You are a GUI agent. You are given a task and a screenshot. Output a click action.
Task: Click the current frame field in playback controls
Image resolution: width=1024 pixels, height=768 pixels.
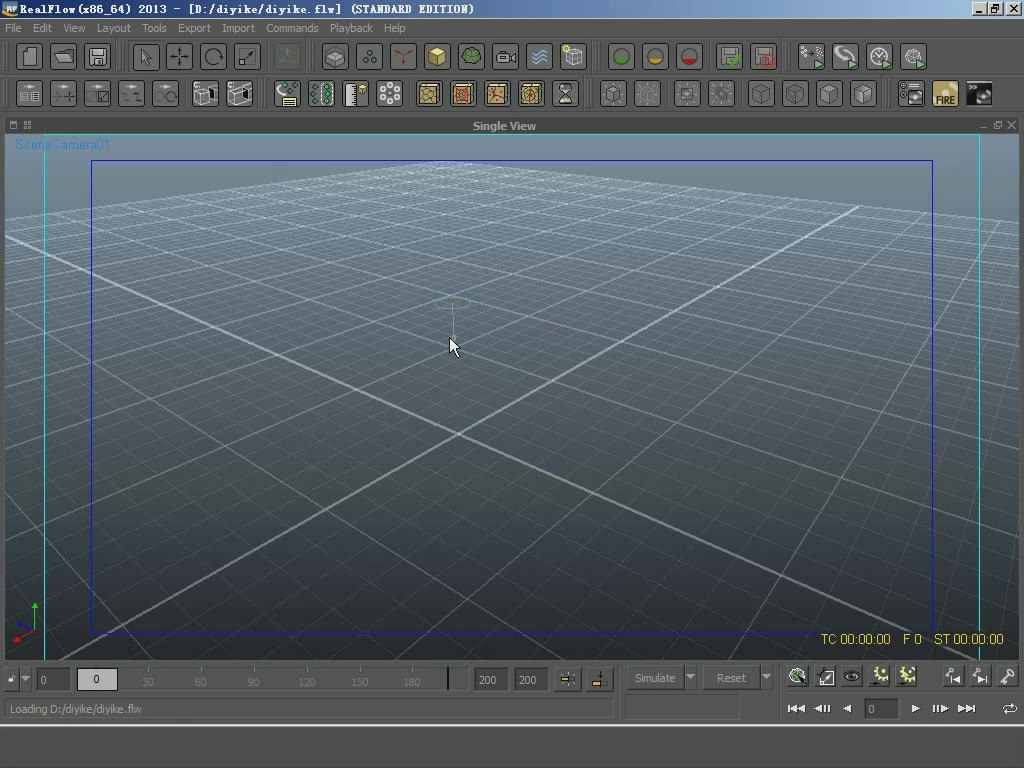pos(880,709)
